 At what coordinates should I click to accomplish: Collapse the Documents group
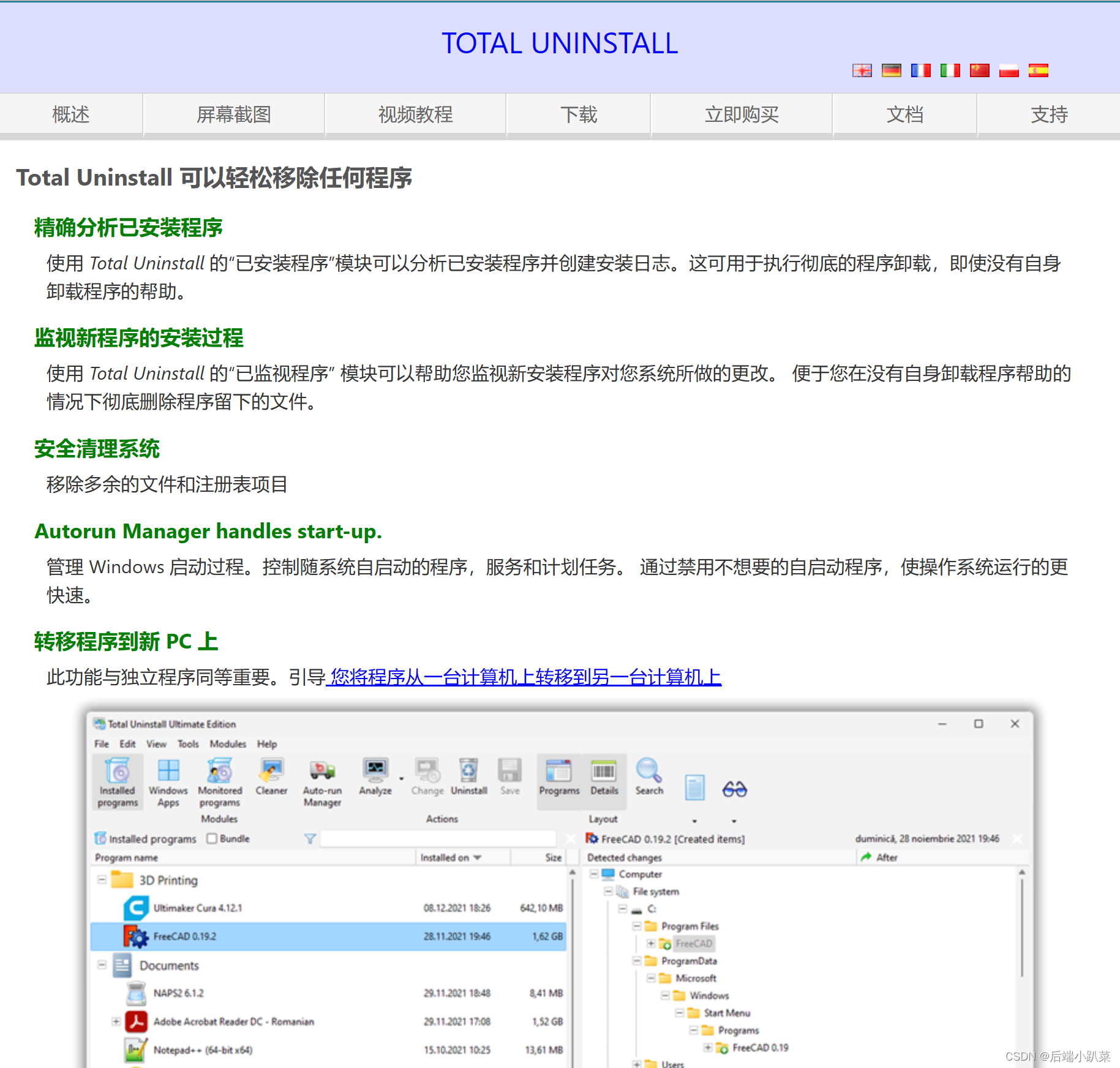(102, 965)
